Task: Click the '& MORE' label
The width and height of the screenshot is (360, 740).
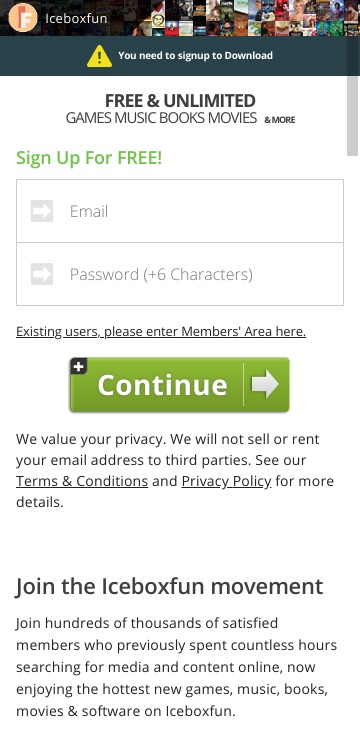Action: [x=280, y=120]
